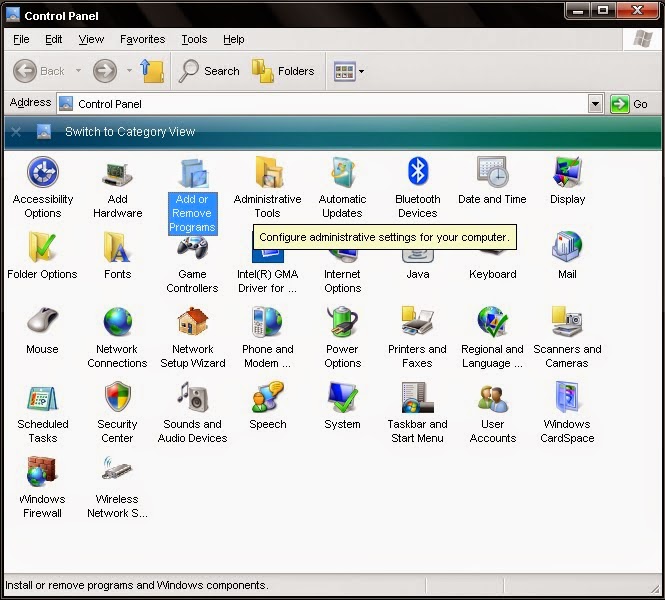Screen dimensions: 665x600
Task: Open Accessibility Options icon
Action: click(x=43, y=172)
